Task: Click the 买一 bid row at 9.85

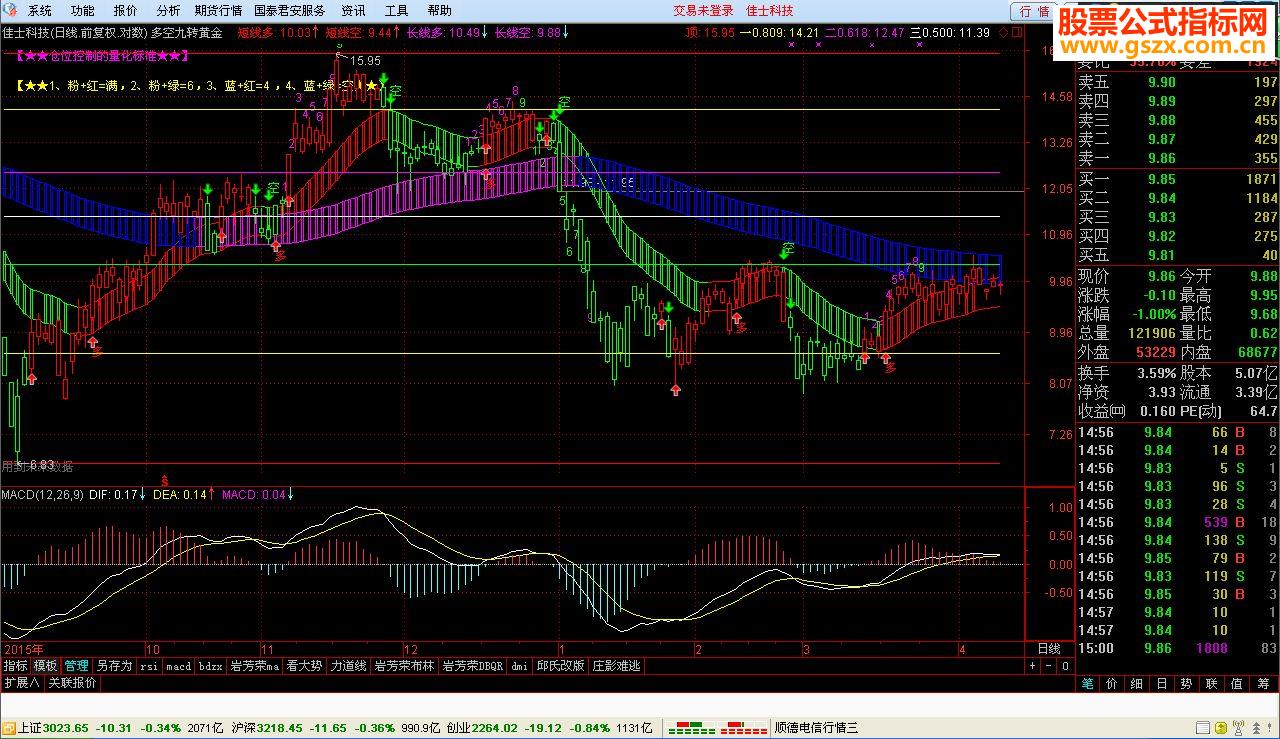Action: (1177, 179)
